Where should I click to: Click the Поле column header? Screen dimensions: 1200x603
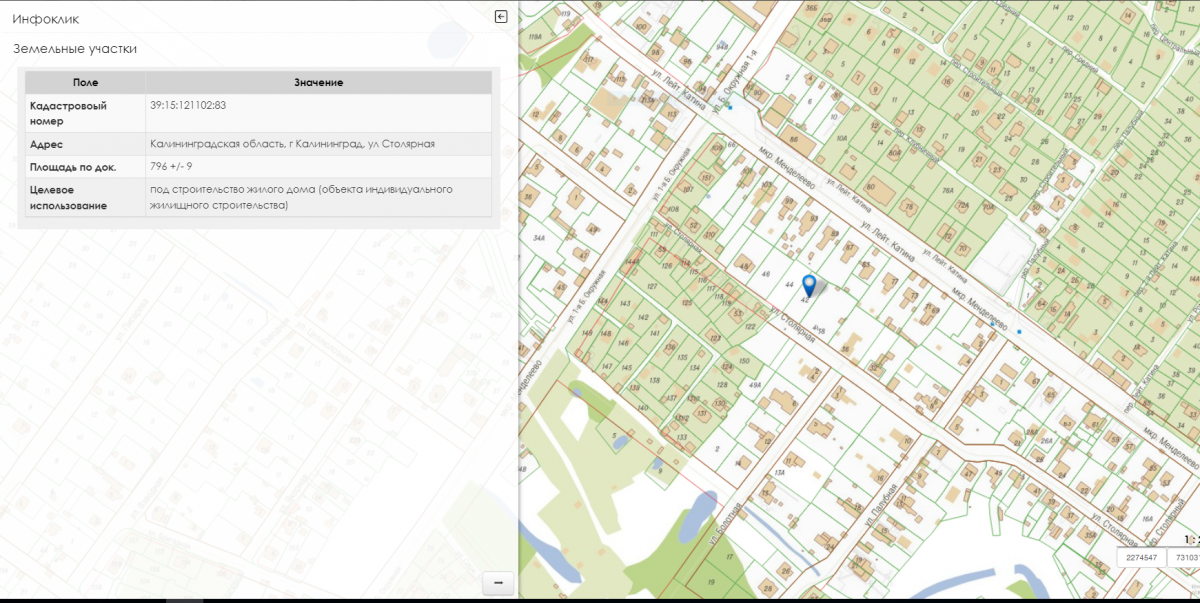[x=86, y=82]
